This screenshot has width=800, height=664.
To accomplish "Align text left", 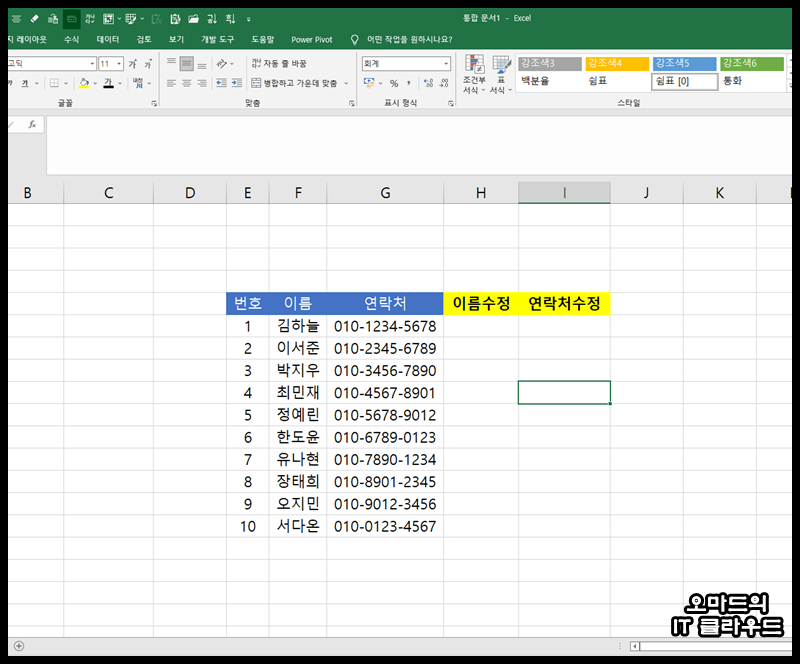I will pyautogui.click(x=171, y=83).
